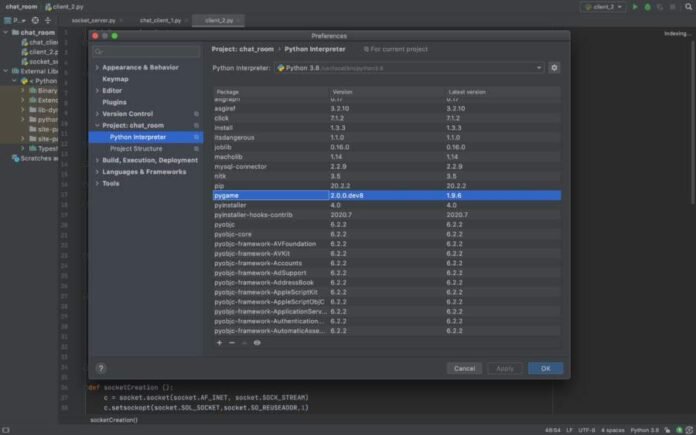Select the itsdangerous package row
This screenshot has width=696, height=435.
[387, 138]
